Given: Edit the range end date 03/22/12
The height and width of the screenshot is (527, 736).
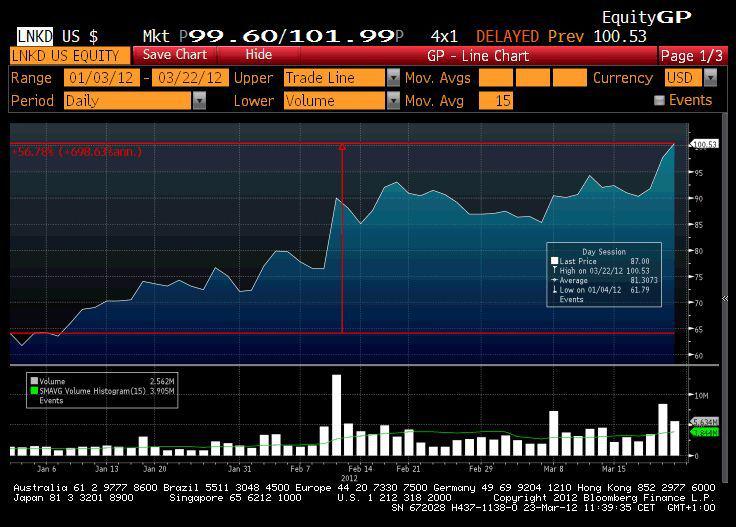Looking at the screenshot, I should [190, 77].
